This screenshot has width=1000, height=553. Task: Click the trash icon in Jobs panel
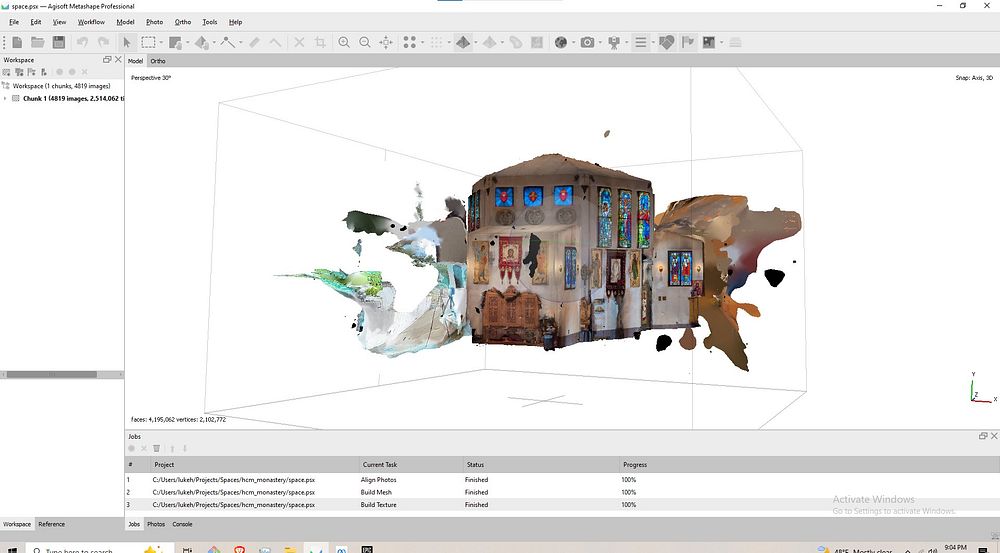coord(156,448)
